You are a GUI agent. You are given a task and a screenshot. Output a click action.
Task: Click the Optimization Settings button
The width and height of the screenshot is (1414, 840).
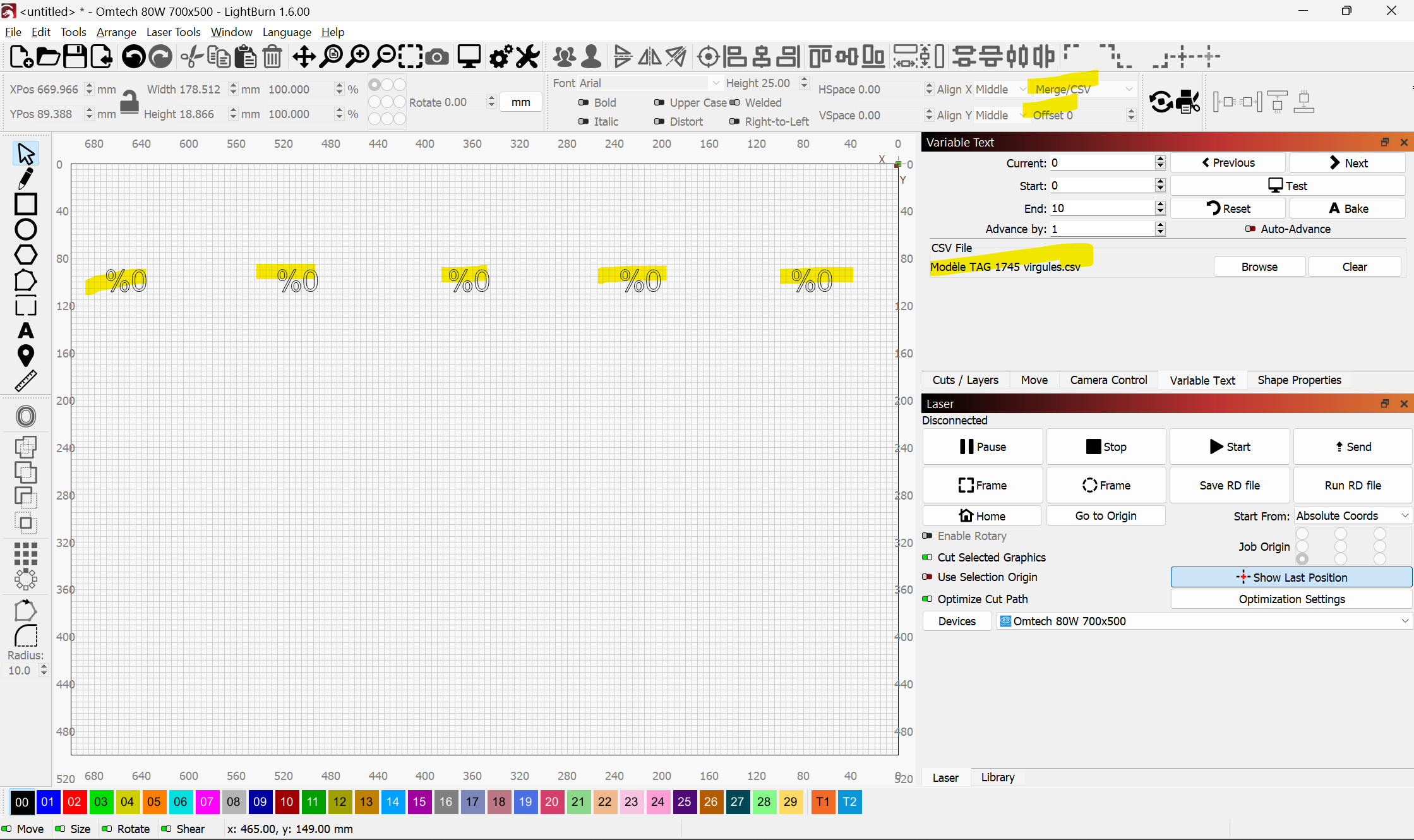pyautogui.click(x=1291, y=599)
